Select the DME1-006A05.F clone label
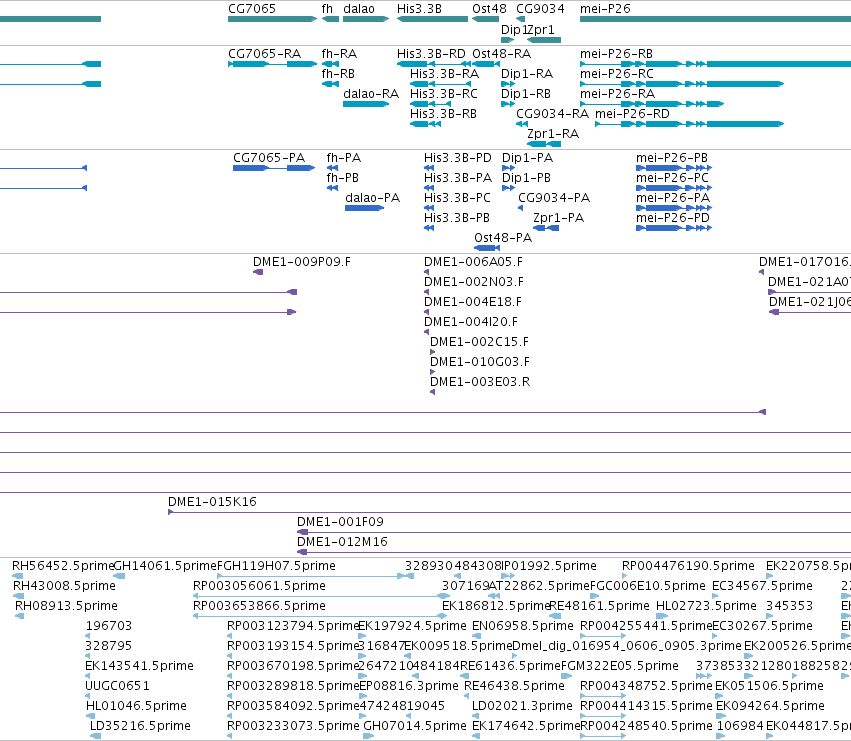 (x=473, y=262)
